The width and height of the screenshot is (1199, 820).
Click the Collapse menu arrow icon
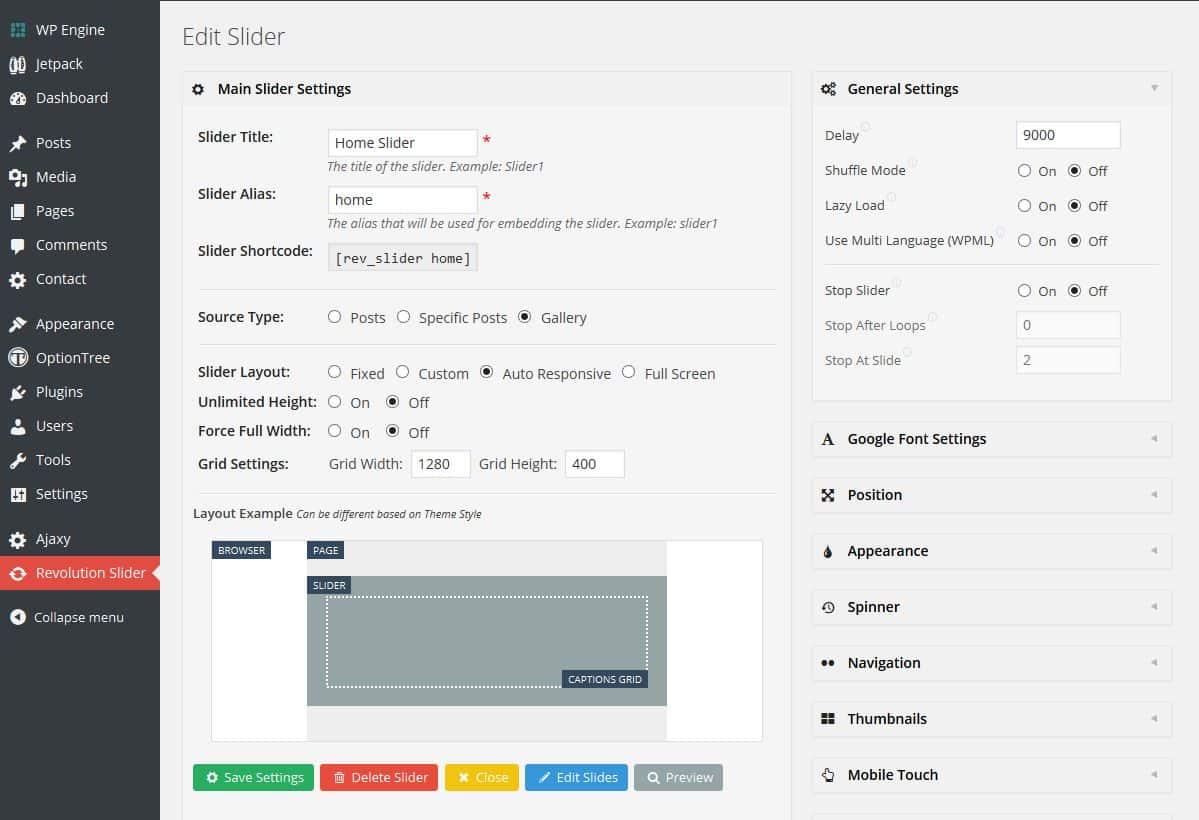pyautogui.click(x=18, y=617)
